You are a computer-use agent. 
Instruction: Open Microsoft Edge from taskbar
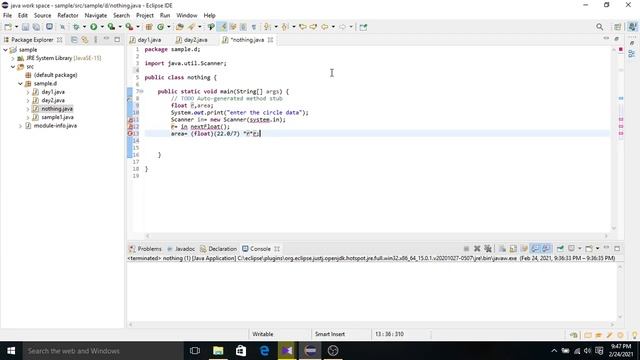click(x=264, y=351)
